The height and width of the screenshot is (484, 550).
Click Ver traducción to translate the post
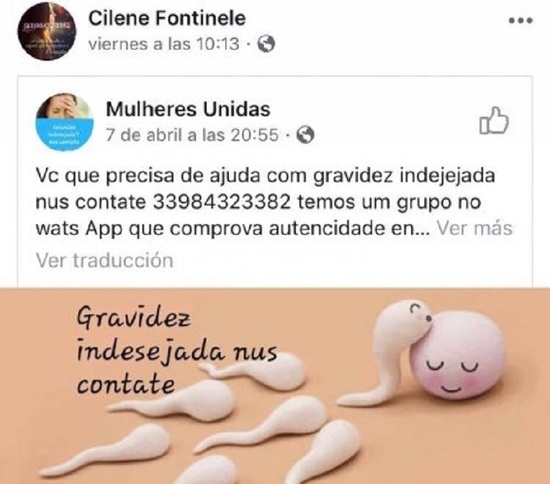(x=105, y=261)
